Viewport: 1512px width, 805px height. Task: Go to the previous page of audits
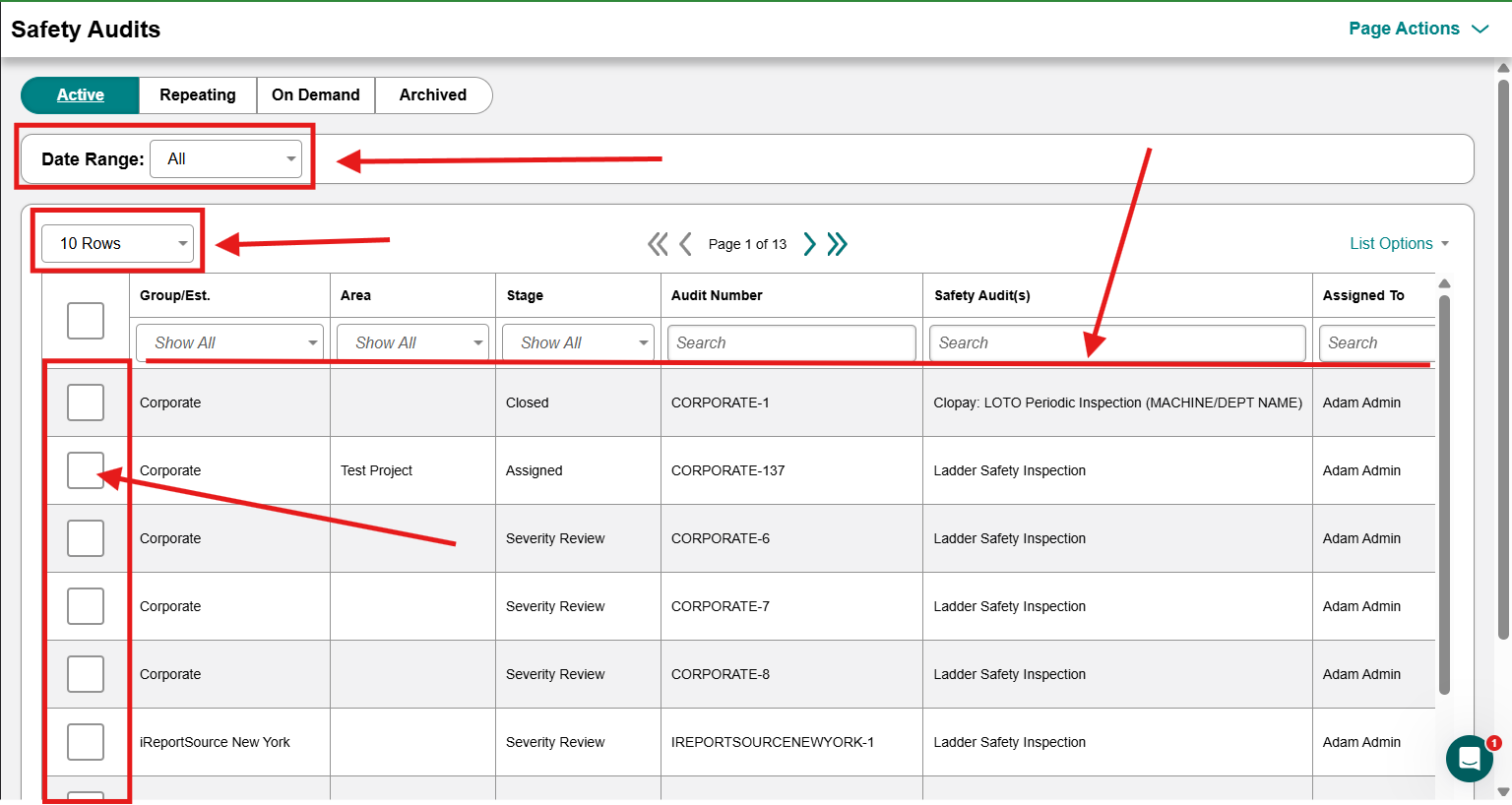tap(686, 244)
